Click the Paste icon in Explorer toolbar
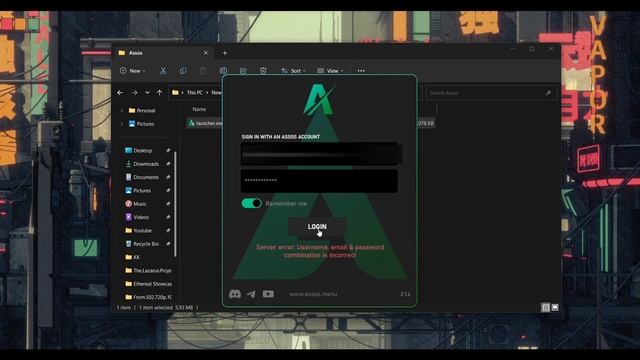Viewport: 640px width, 360px height. coord(203,71)
